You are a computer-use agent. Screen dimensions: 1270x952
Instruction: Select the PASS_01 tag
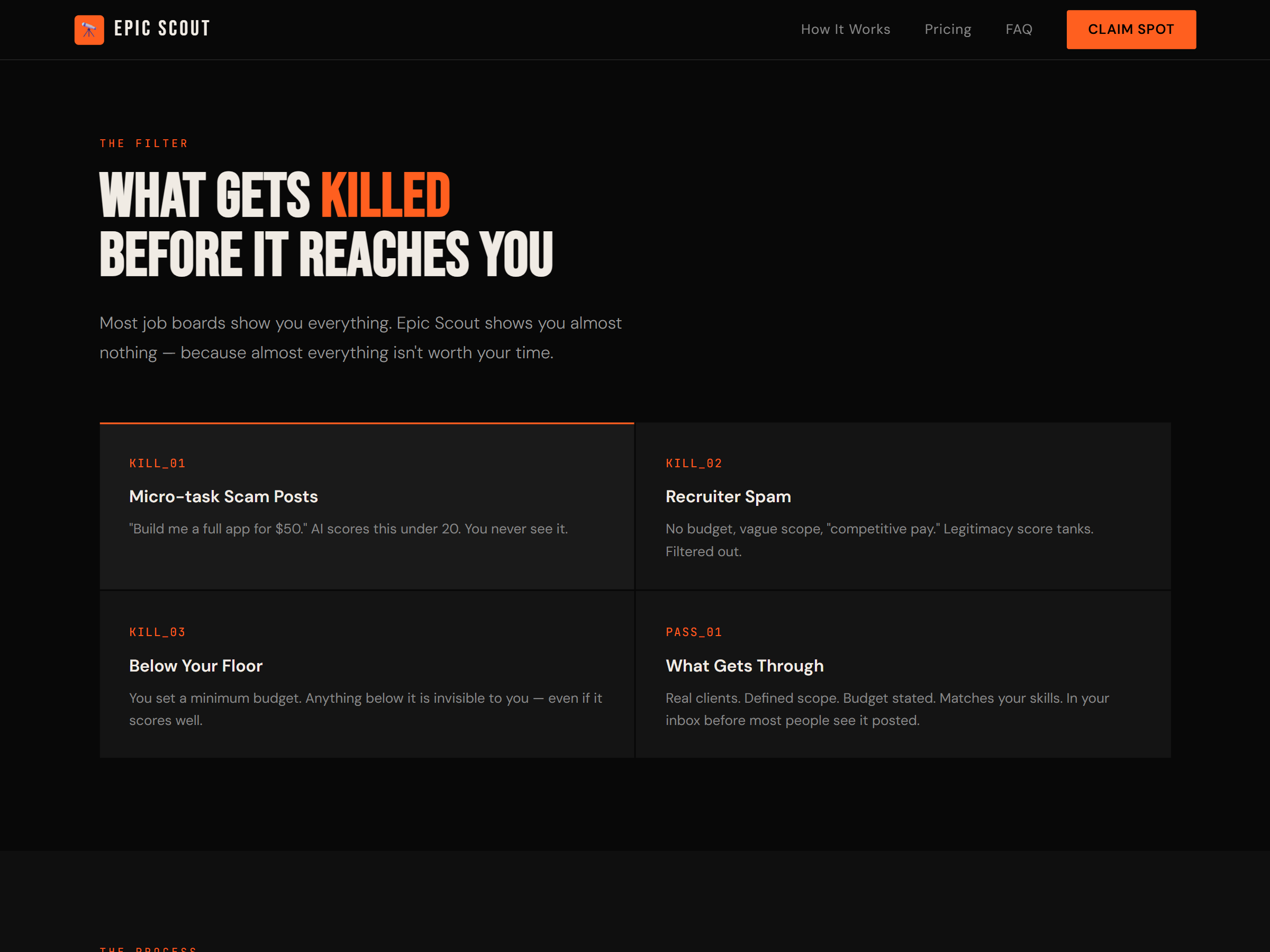pos(694,632)
